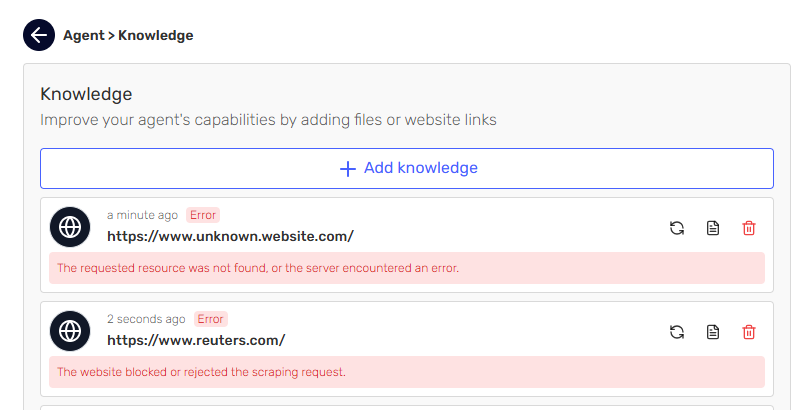Click the Agent > Knowledge breadcrumb
The image size is (793, 410).
(128, 35)
